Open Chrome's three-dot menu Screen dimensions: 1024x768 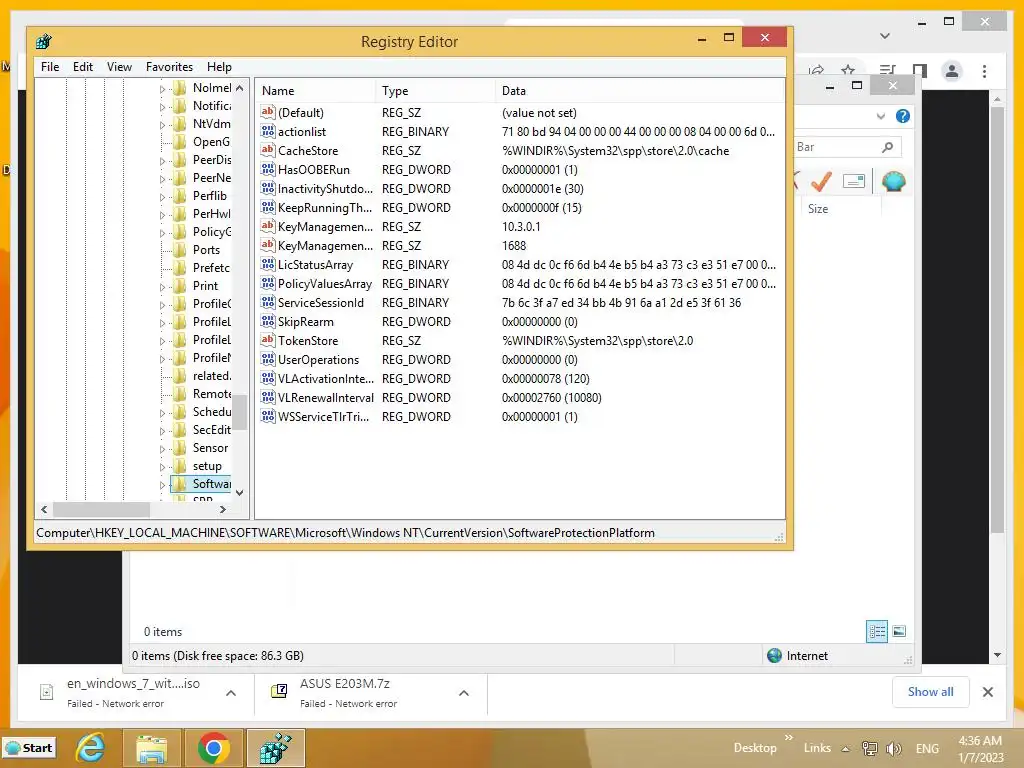pyautogui.click(x=984, y=71)
